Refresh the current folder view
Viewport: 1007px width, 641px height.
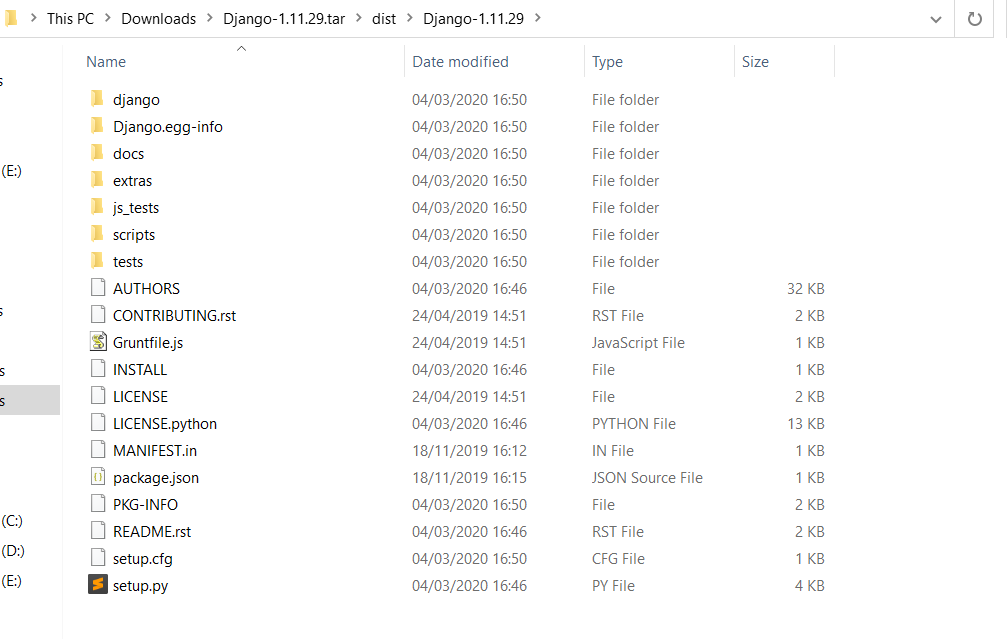[975, 19]
